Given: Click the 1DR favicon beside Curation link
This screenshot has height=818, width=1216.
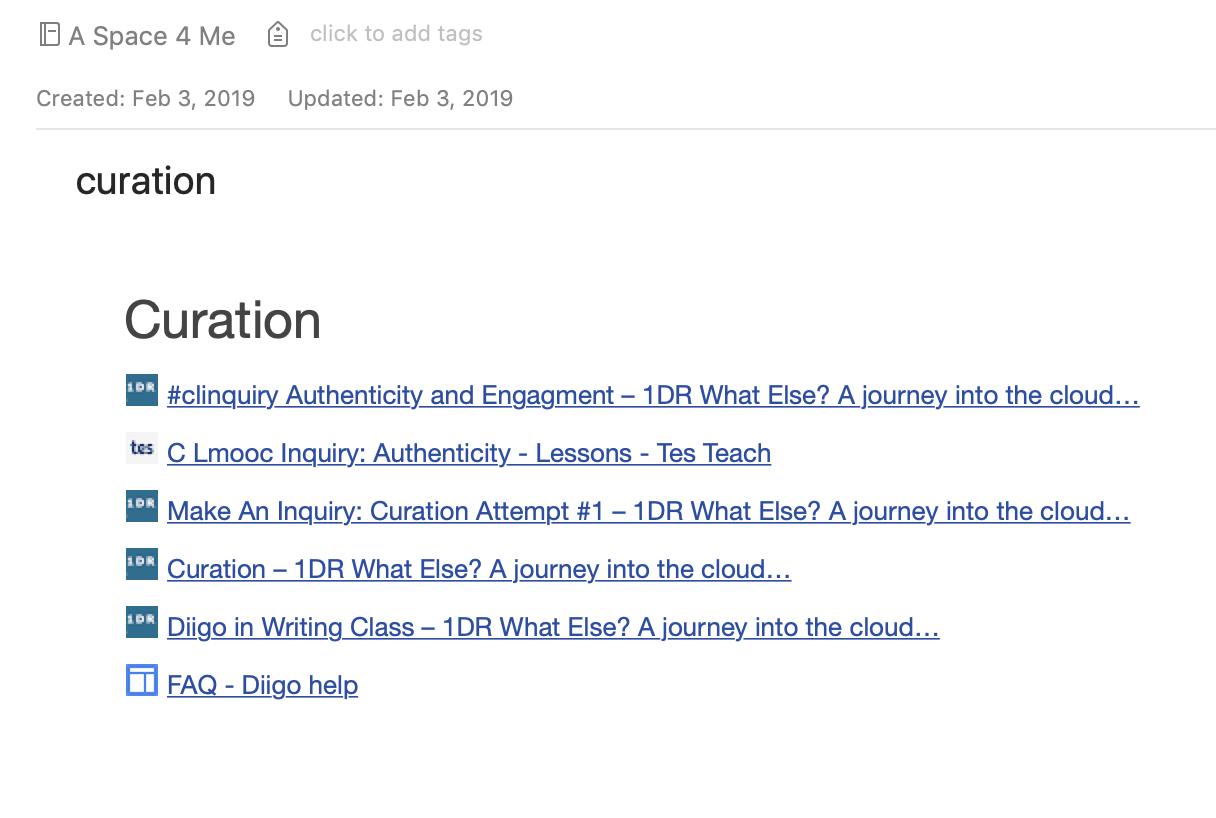Looking at the screenshot, I should tap(142, 564).
